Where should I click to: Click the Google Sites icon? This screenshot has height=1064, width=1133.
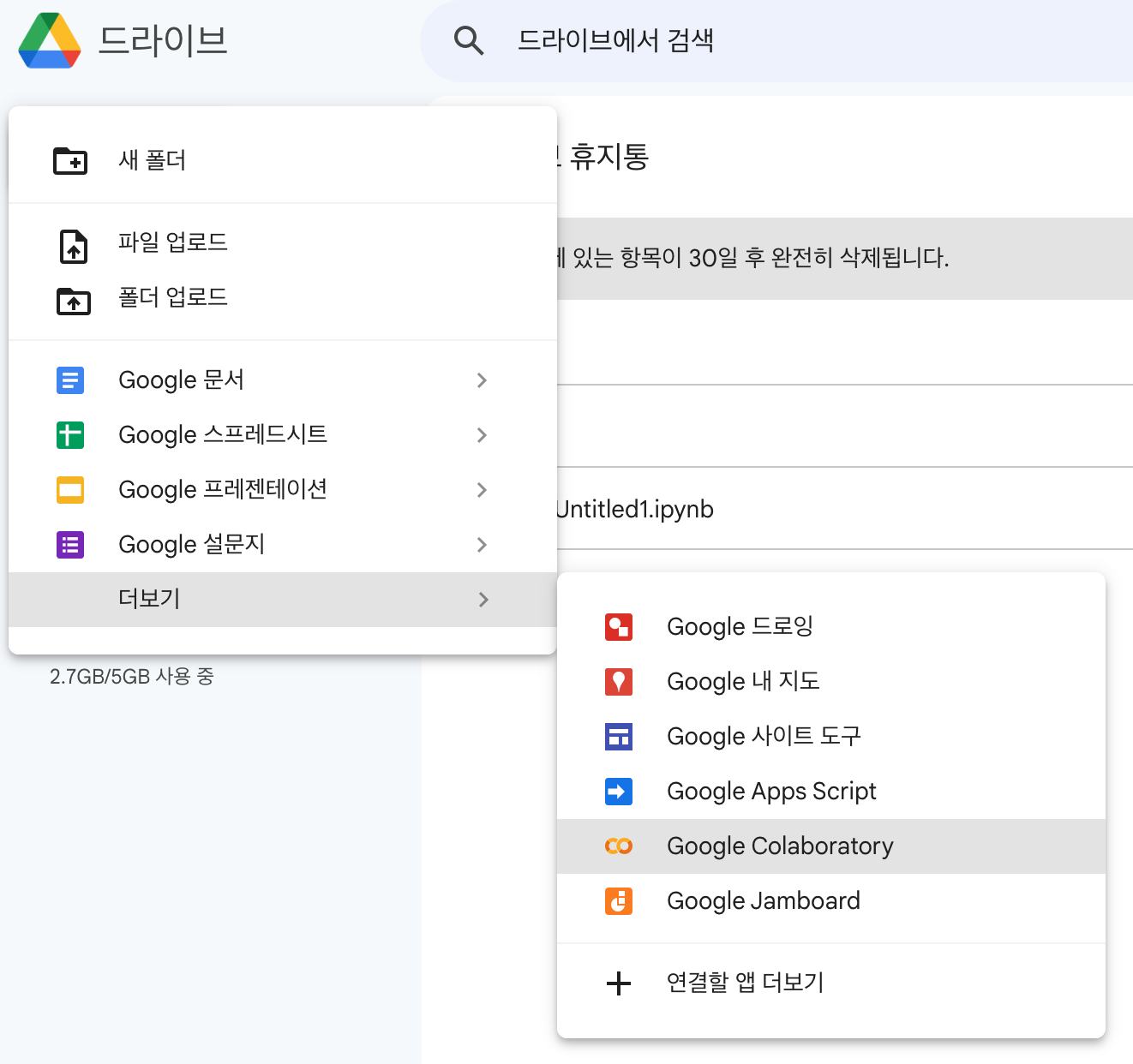pyautogui.click(x=619, y=736)
